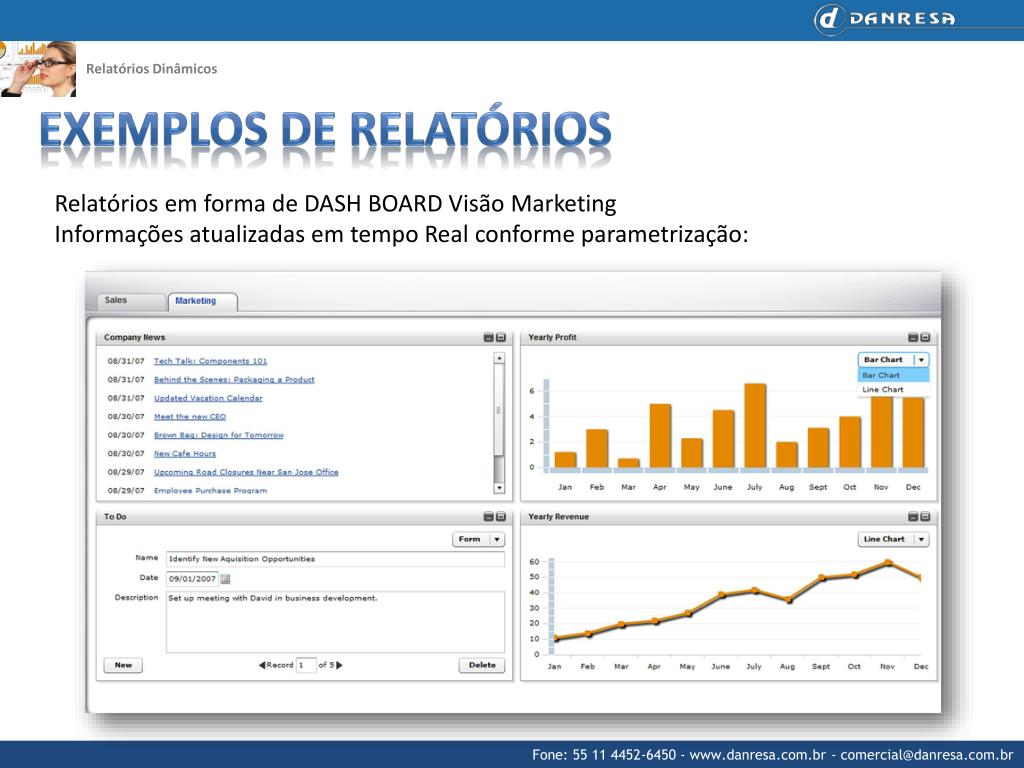This screenshot has width=1024, height=768.
Task: Open Meet the new CEO link
Action: [x=189, y=416]
